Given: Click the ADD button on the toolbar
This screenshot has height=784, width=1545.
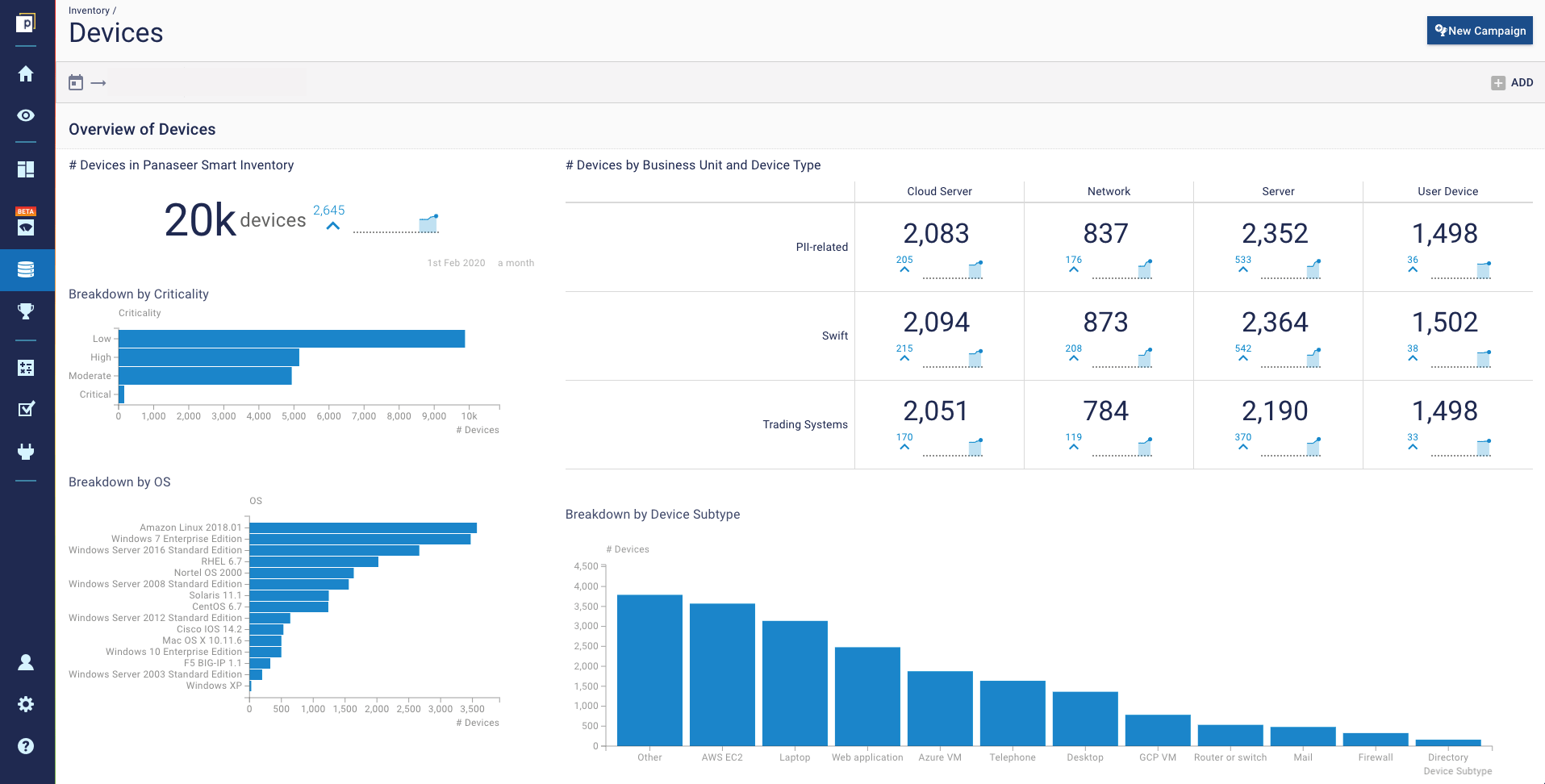Looking at the screenshot, I should coord(1513,81).
